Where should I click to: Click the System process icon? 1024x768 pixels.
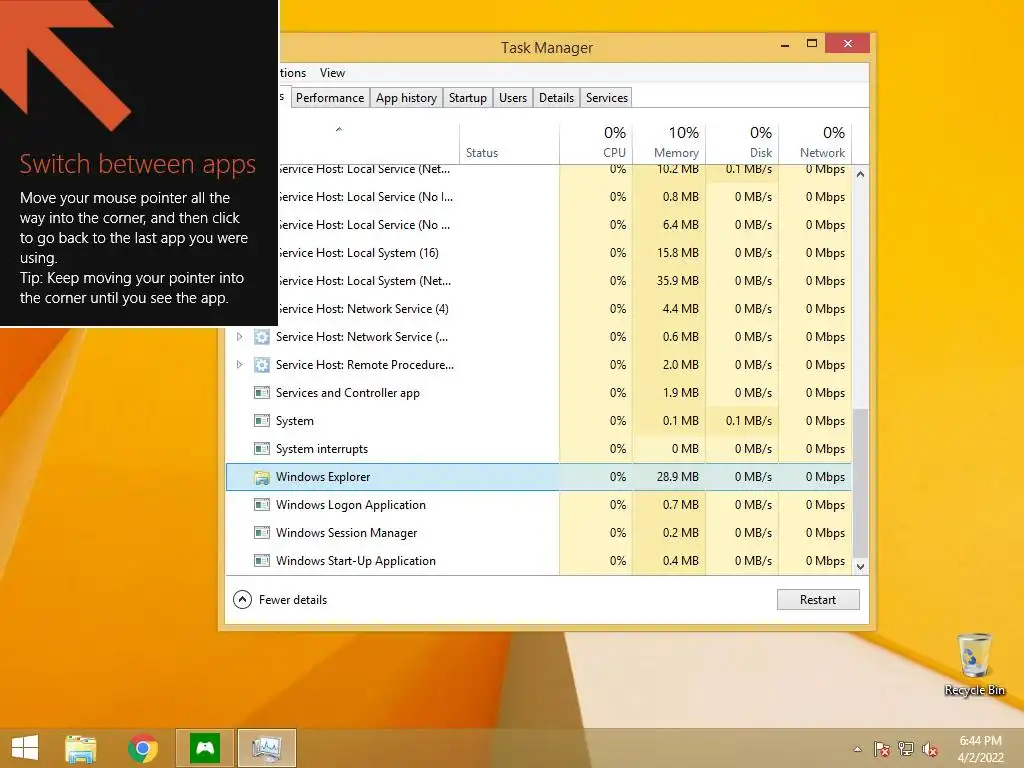(262, 421)
